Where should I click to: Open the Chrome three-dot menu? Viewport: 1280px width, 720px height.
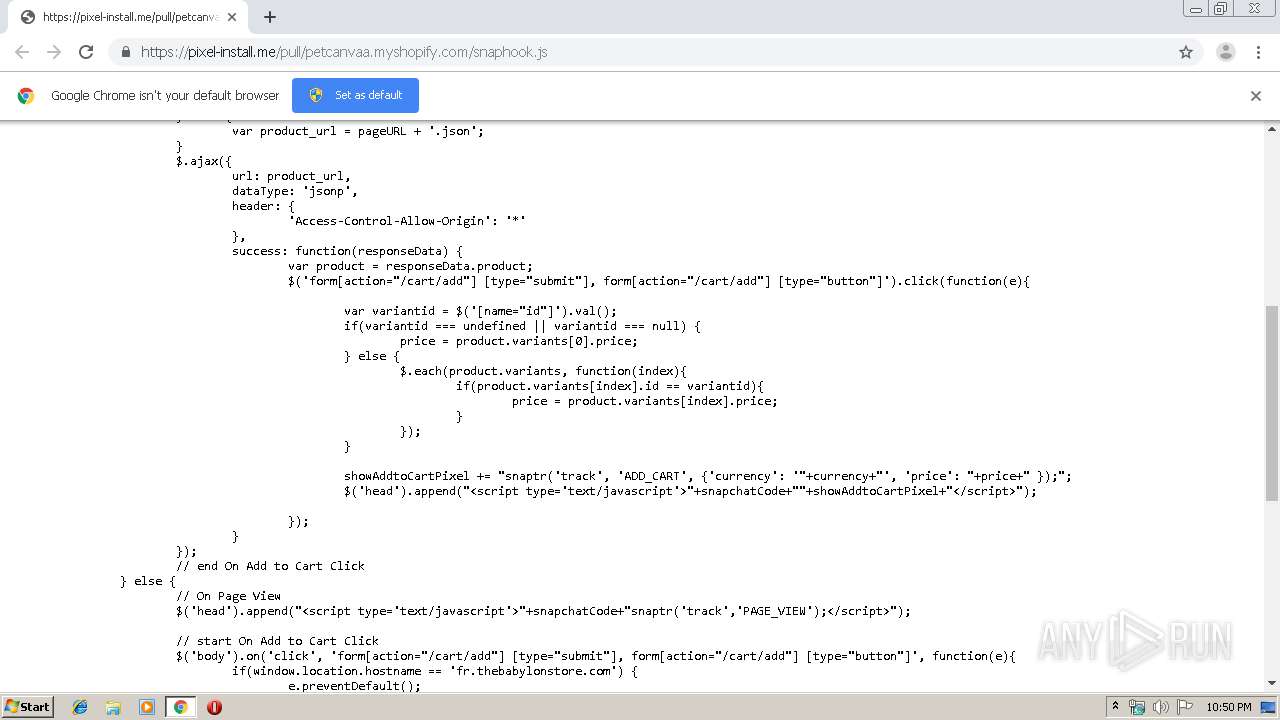pos(1258,52)
